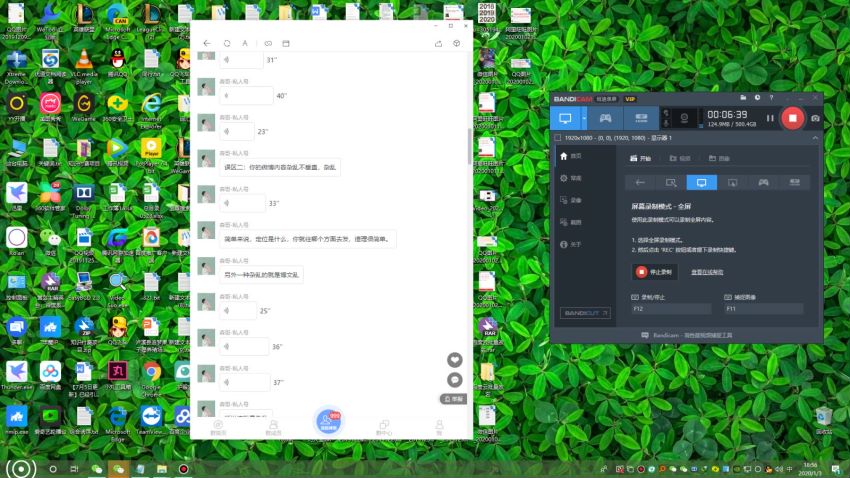The height and width of the screenshot is (478, 850).
Task: Open the '群中心' bottom tab
Action: 384,428
